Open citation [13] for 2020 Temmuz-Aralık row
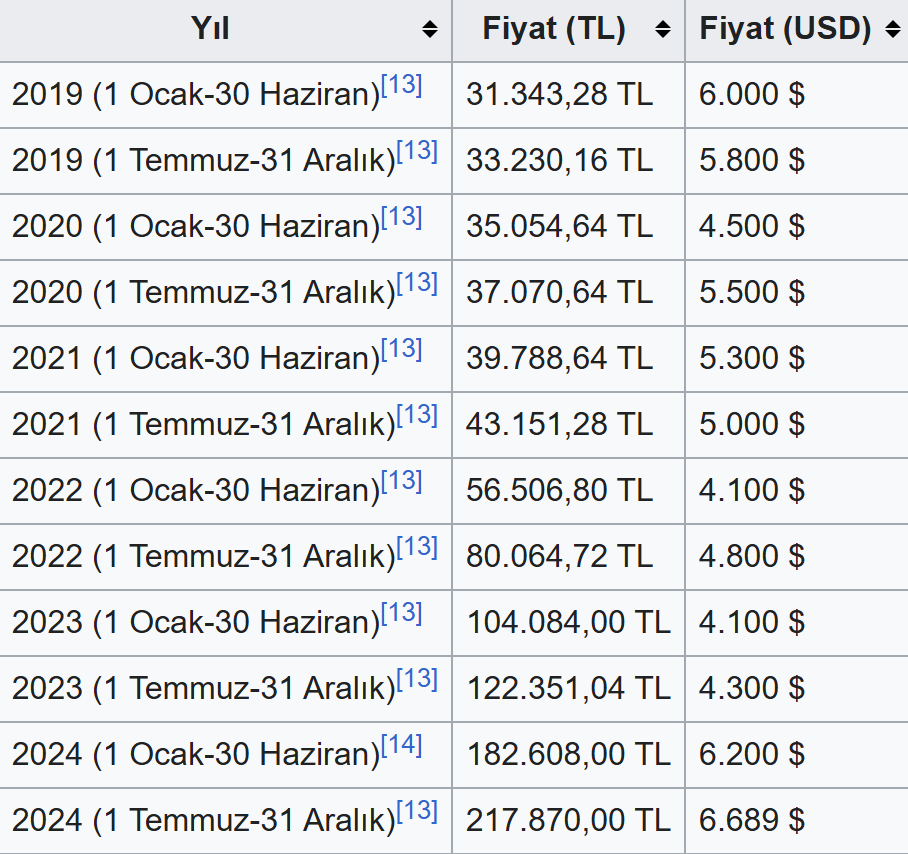908x854 pixels. [417, 284]
